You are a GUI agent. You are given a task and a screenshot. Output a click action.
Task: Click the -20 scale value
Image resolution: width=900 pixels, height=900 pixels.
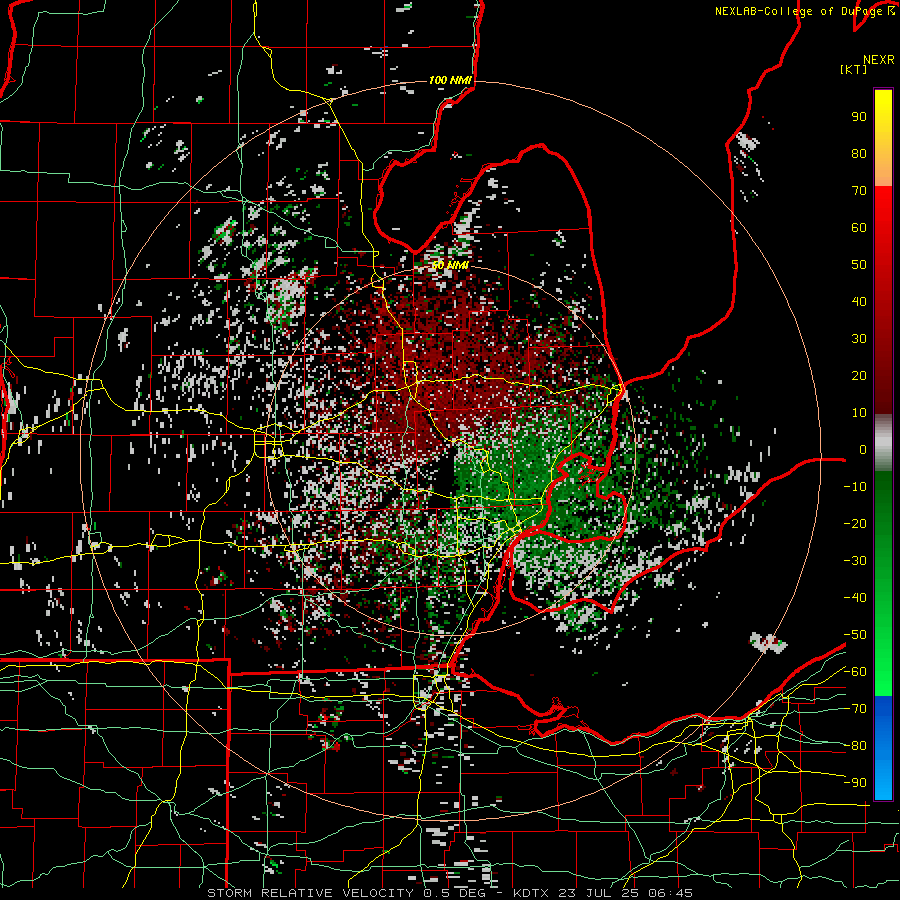(855, 523)
